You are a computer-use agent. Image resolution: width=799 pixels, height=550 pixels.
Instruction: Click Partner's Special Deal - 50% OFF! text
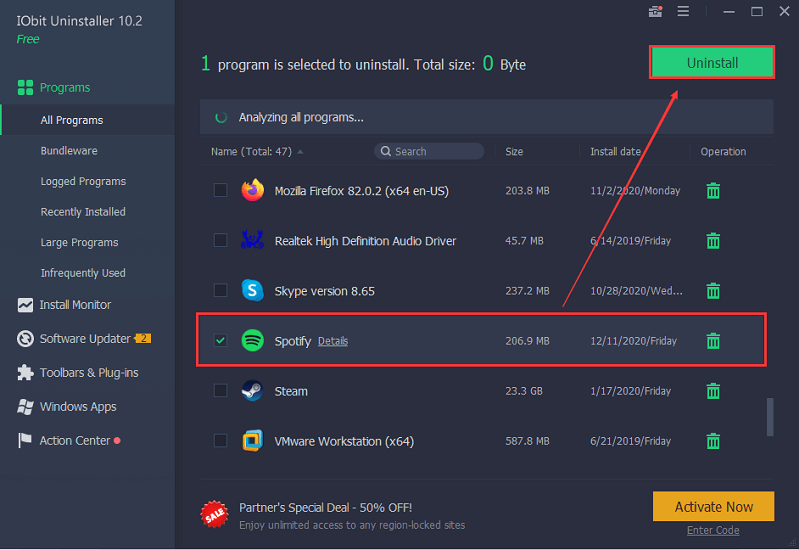pos(325,508)
